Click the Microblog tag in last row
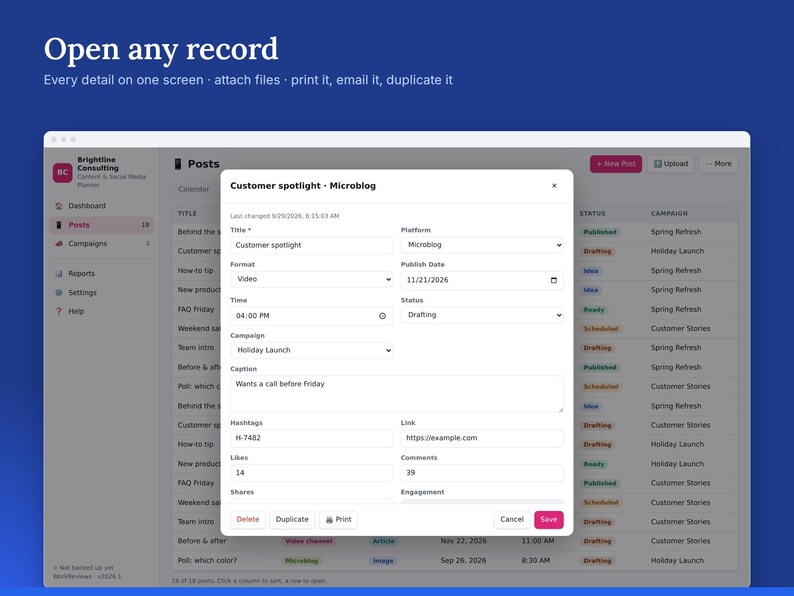 point(301,561)
